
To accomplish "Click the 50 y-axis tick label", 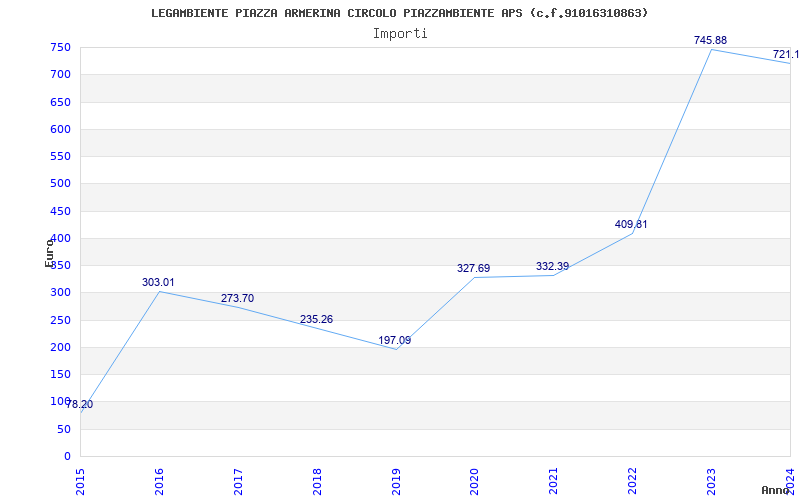I will [x=64, y=430].
